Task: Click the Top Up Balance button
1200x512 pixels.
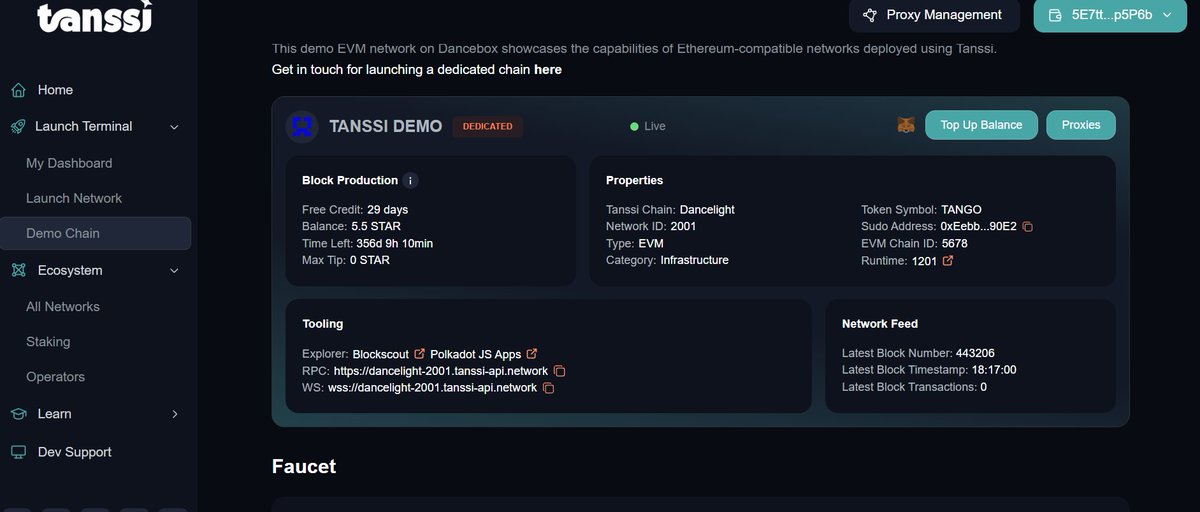Action: (x=981, y=125)
